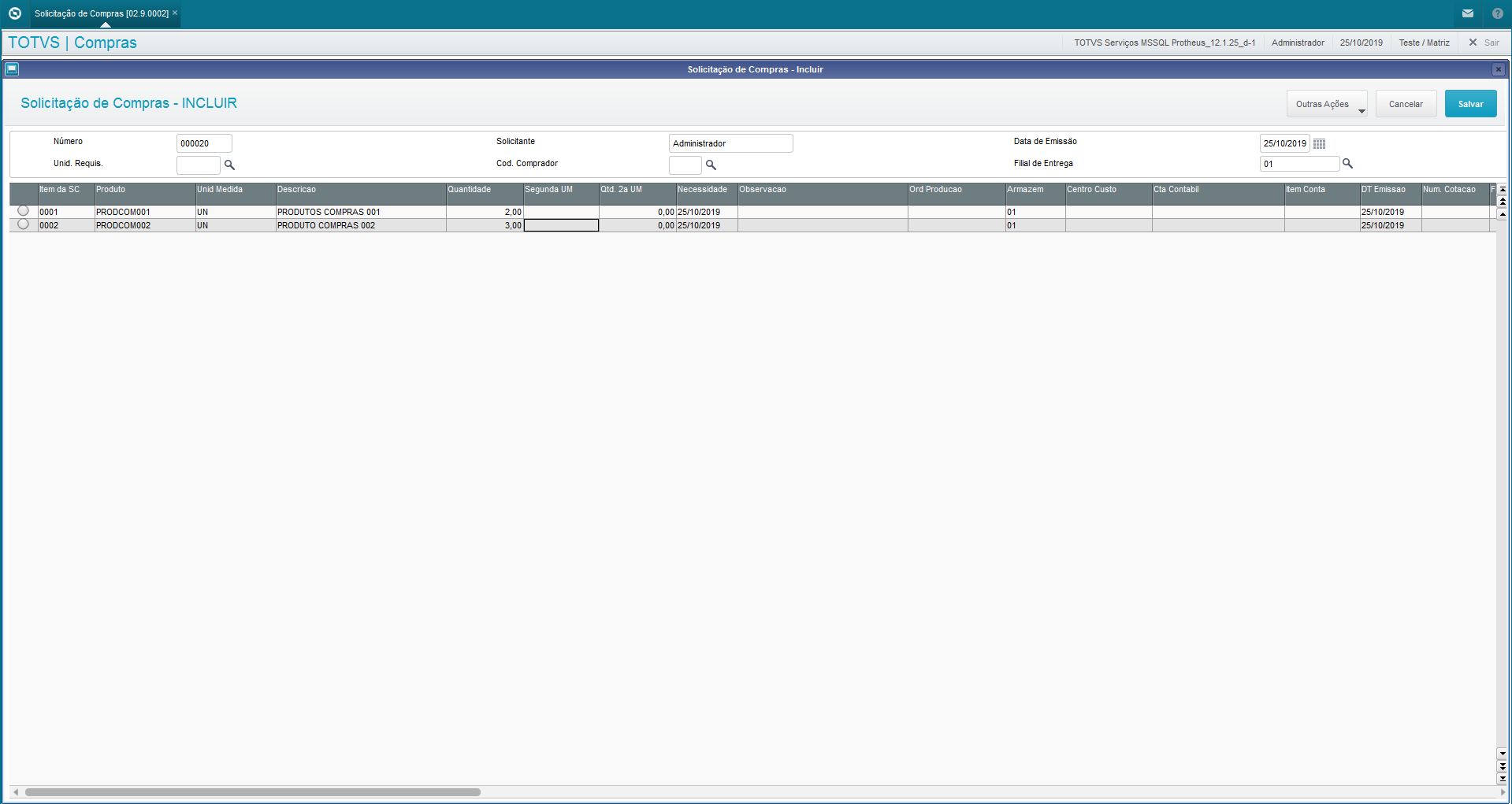The height and width of the screenshot is (804, 1512).
Task: Move grid up one row with single arrow
Action: (x=1503, y=213)
